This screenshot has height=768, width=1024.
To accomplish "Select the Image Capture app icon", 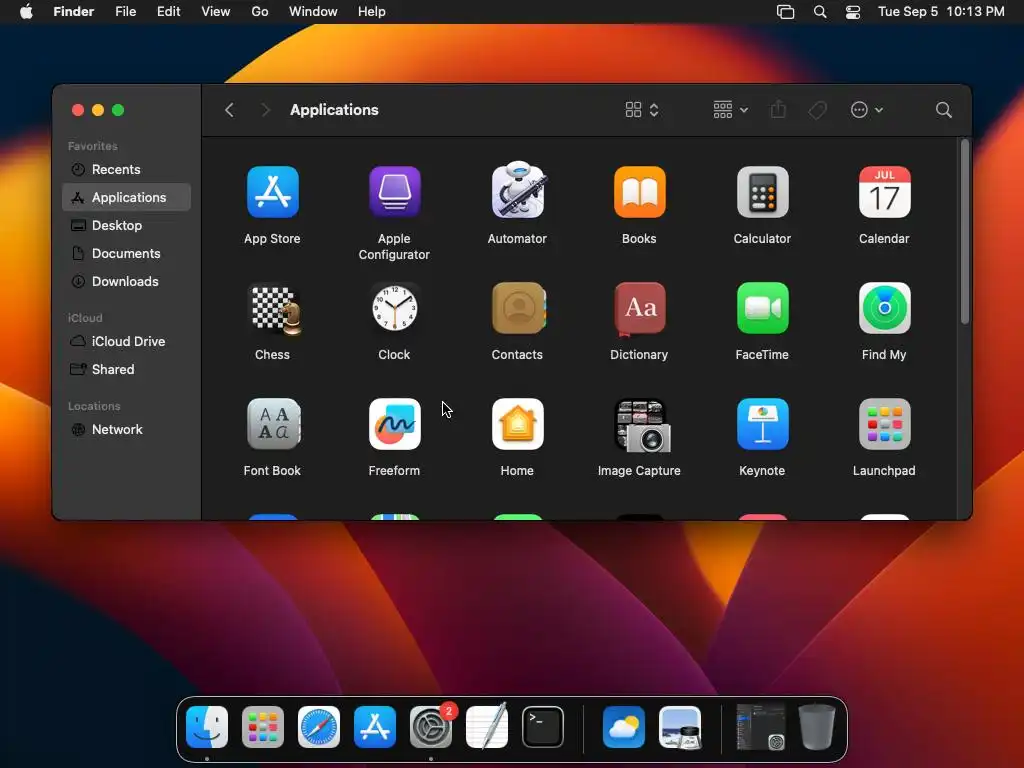I will click(x=642, y=426).
